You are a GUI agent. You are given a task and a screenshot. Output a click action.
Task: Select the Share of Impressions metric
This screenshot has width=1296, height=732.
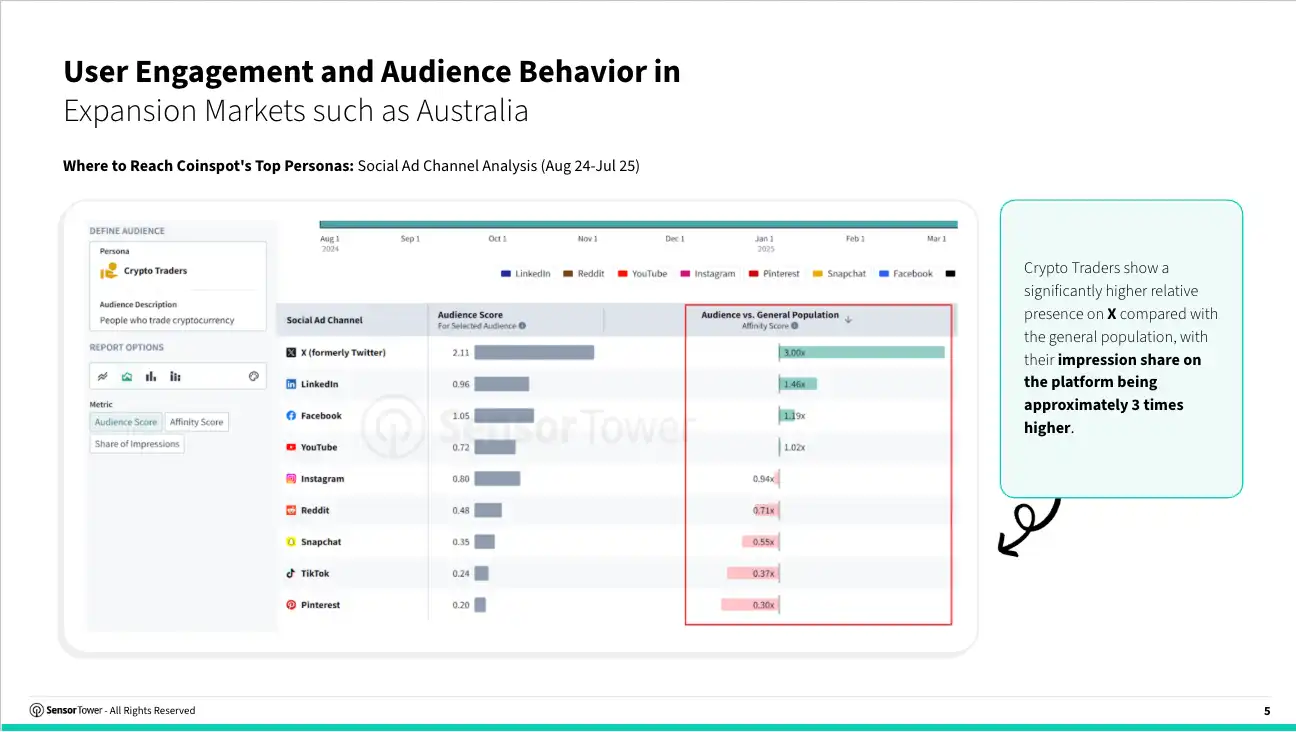(137, 444)
